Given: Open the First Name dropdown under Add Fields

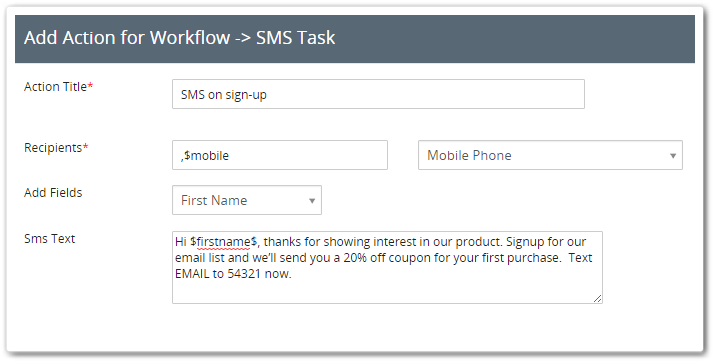Looking at the screenshot, I should (247, 200).
